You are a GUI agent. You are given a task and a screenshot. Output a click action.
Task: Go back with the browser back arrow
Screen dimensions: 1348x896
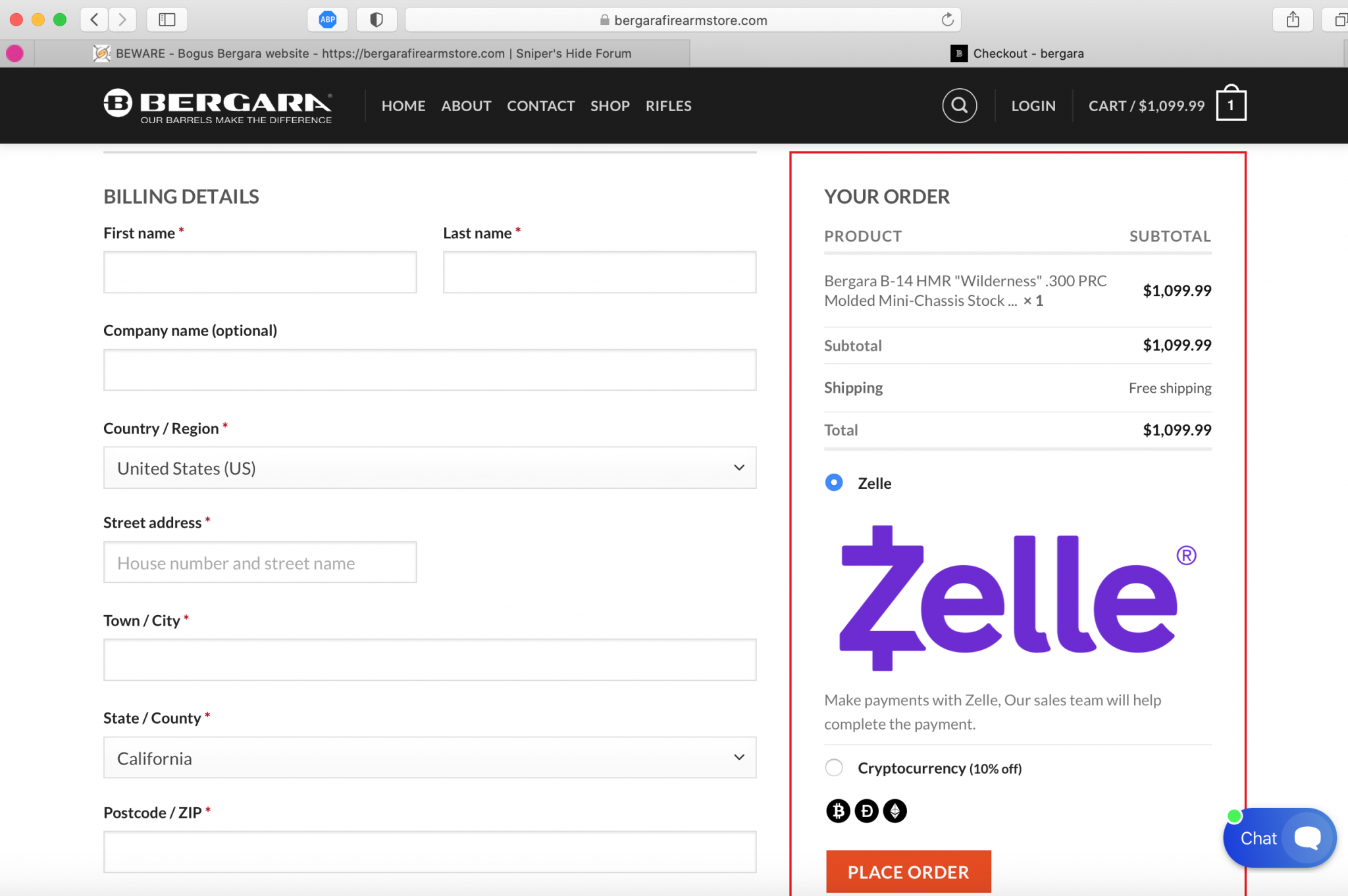point(95,20)
